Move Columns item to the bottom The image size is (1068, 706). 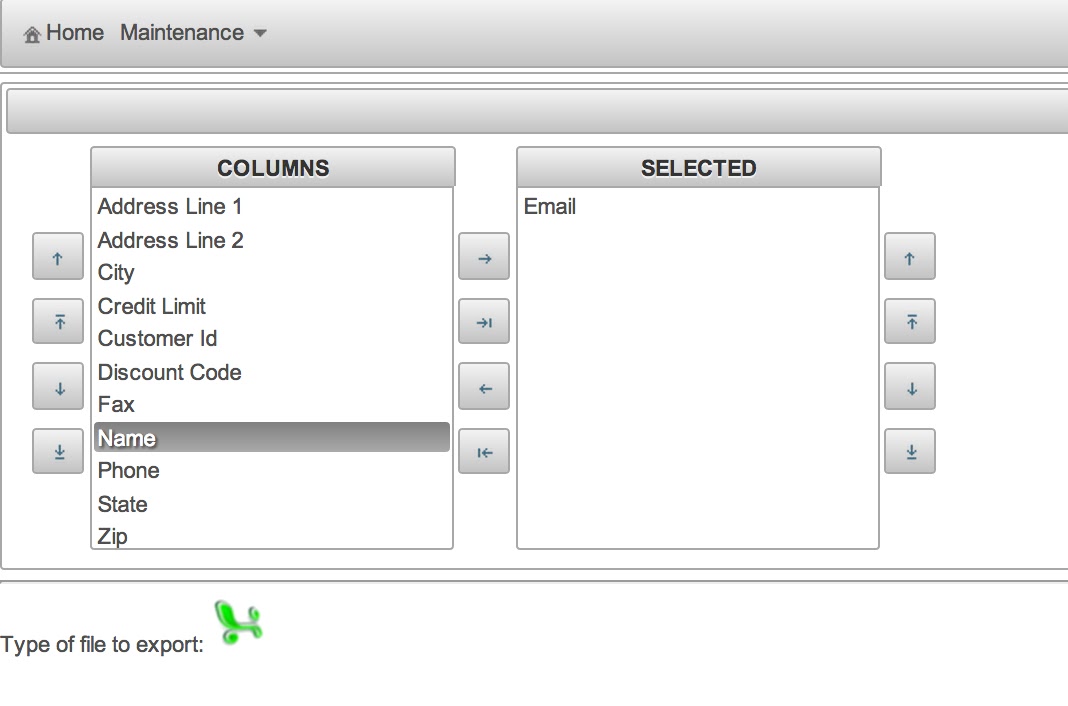click(x=58, y=453)
